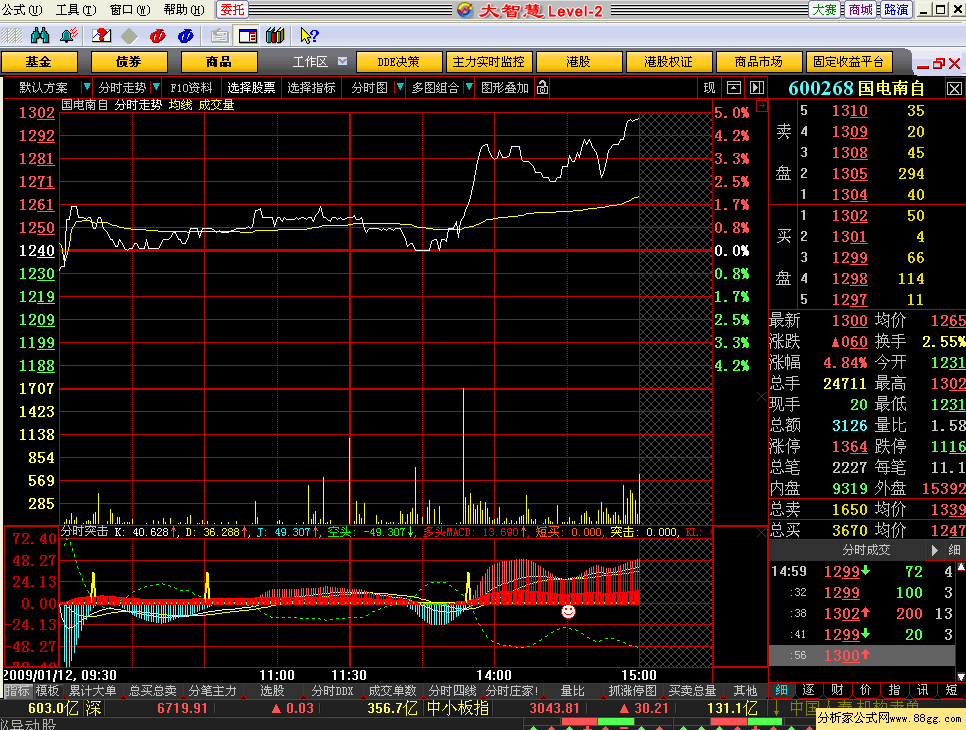This screenshot has width=966, height=730.
Task: Select the 累计大单 indicator tab
Action: 92,691
